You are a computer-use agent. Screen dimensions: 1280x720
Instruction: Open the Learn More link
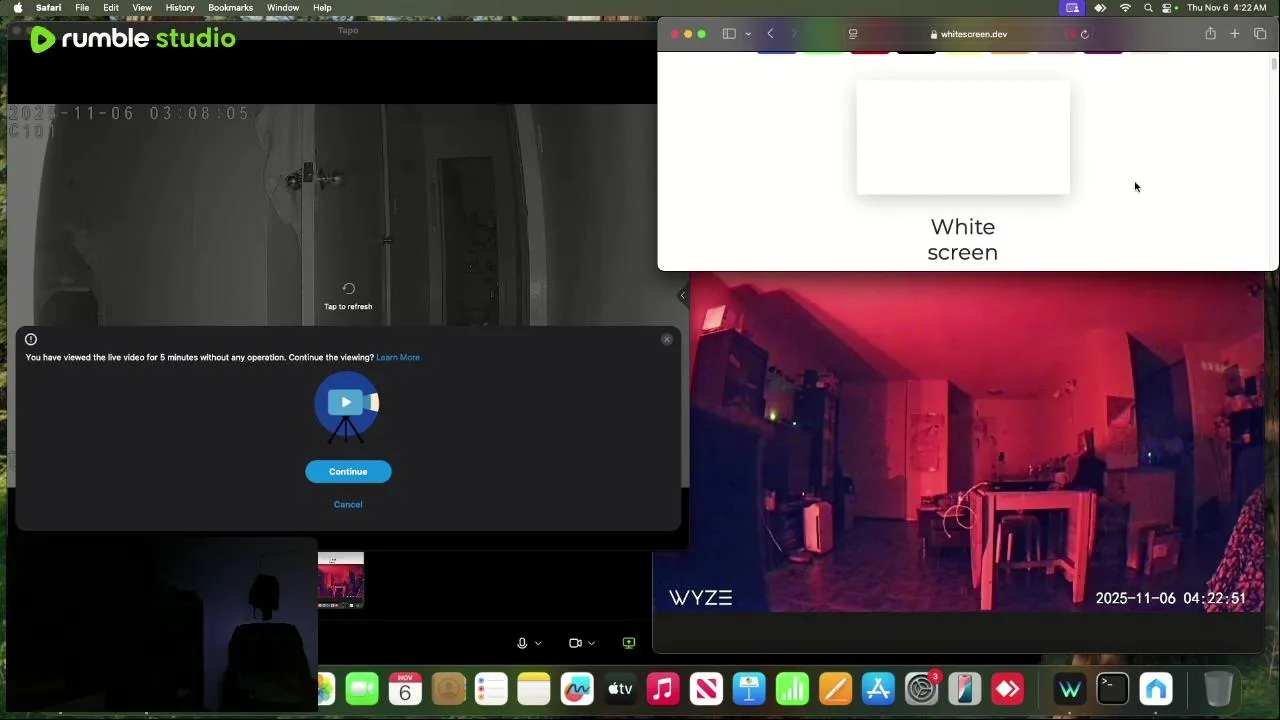(x=398, y=357)
